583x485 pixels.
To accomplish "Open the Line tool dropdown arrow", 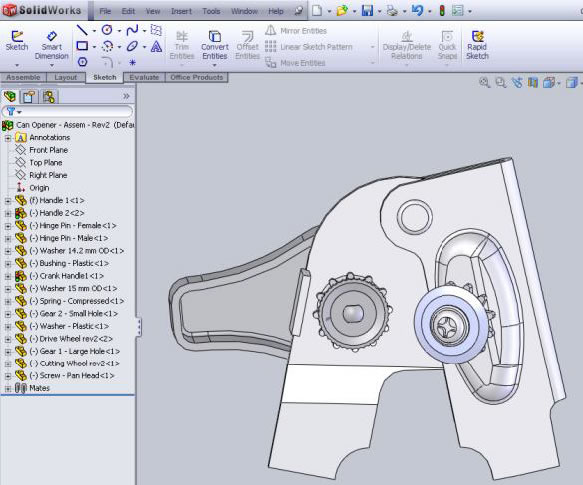I will 94,31.
